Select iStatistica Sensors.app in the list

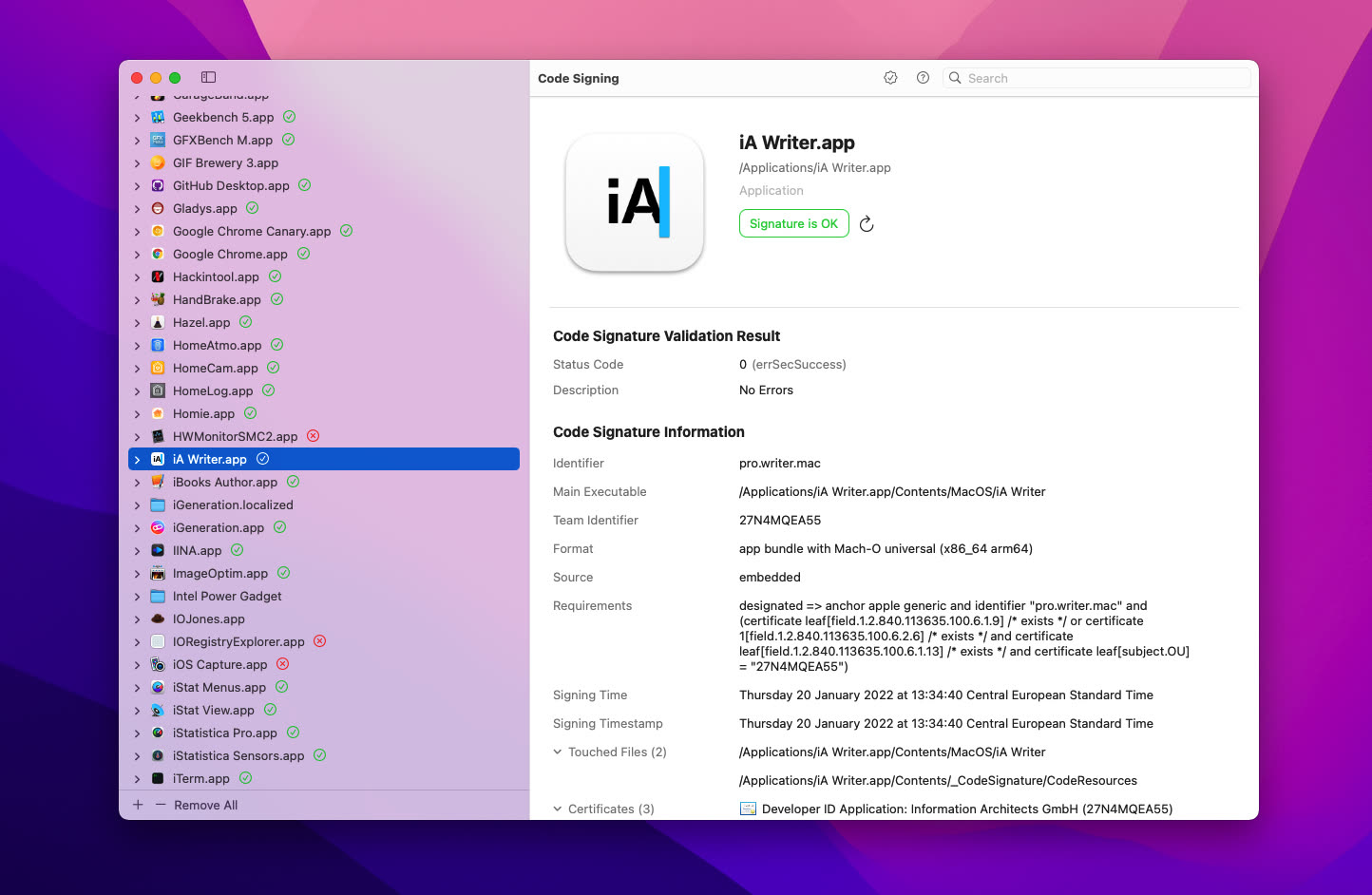click(324, 755)
